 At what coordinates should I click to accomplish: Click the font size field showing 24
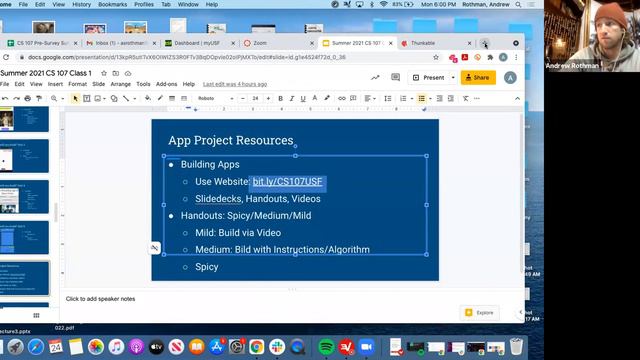(x=256, y=98)
